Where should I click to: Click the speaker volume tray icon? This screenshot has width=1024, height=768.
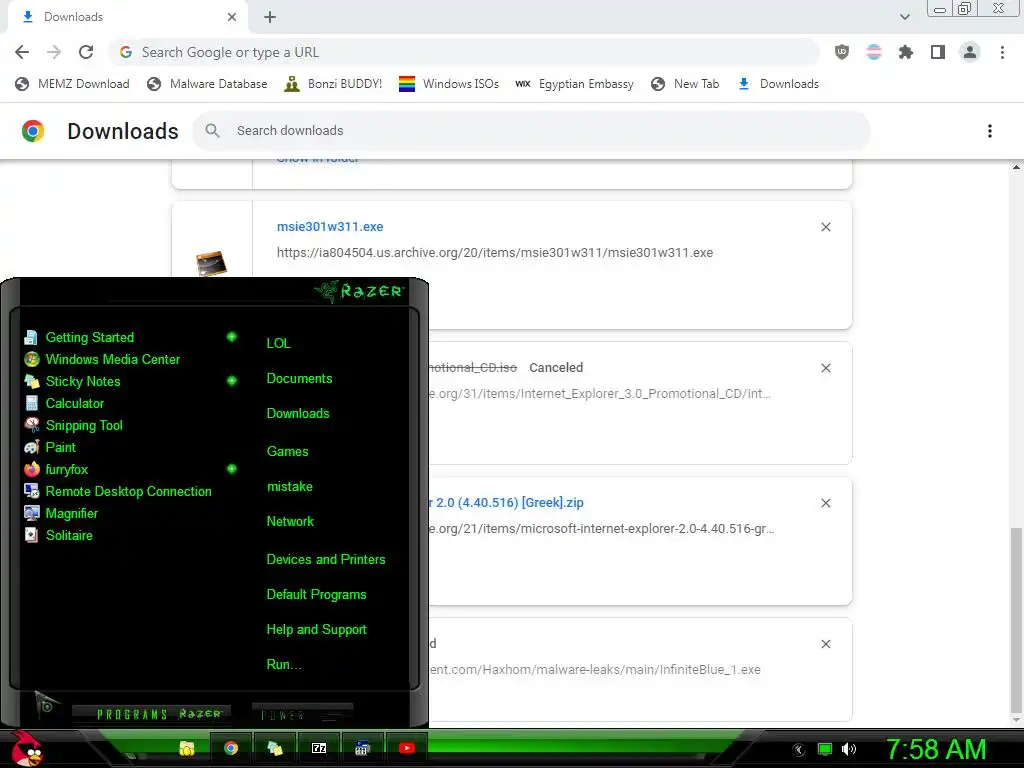pos(849,749)
